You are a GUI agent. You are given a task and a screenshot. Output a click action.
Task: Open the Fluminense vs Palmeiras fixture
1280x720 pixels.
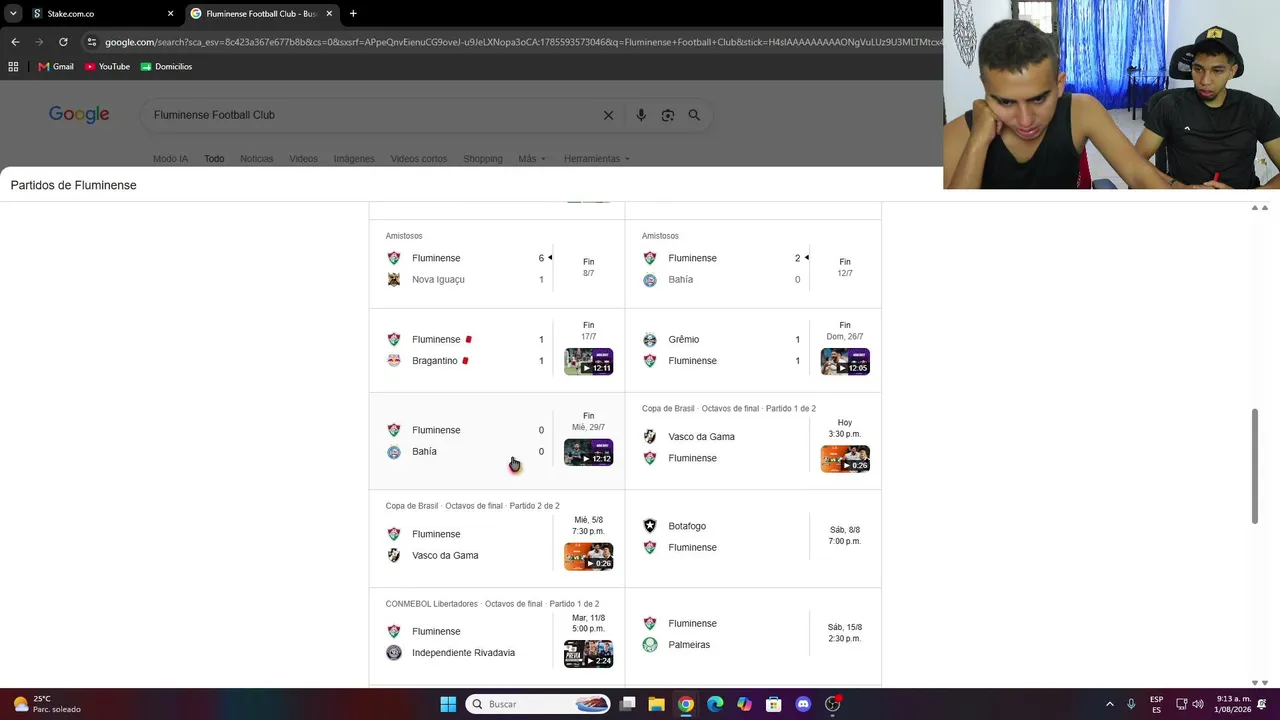[753, 635]
